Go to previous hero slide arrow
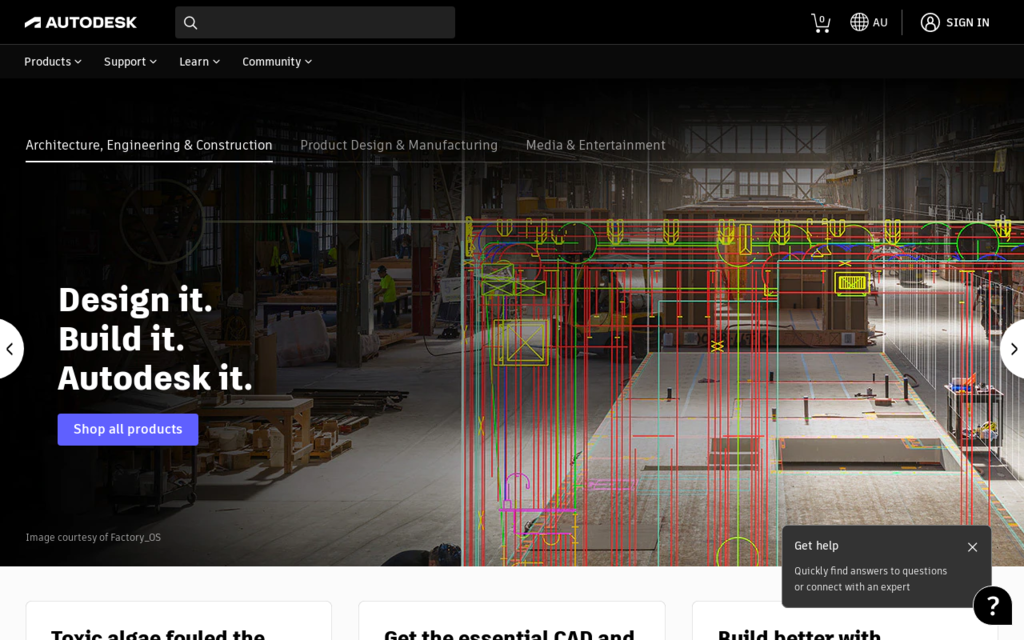The width and height of the screenshot is (1024, 640). point(10,349)
